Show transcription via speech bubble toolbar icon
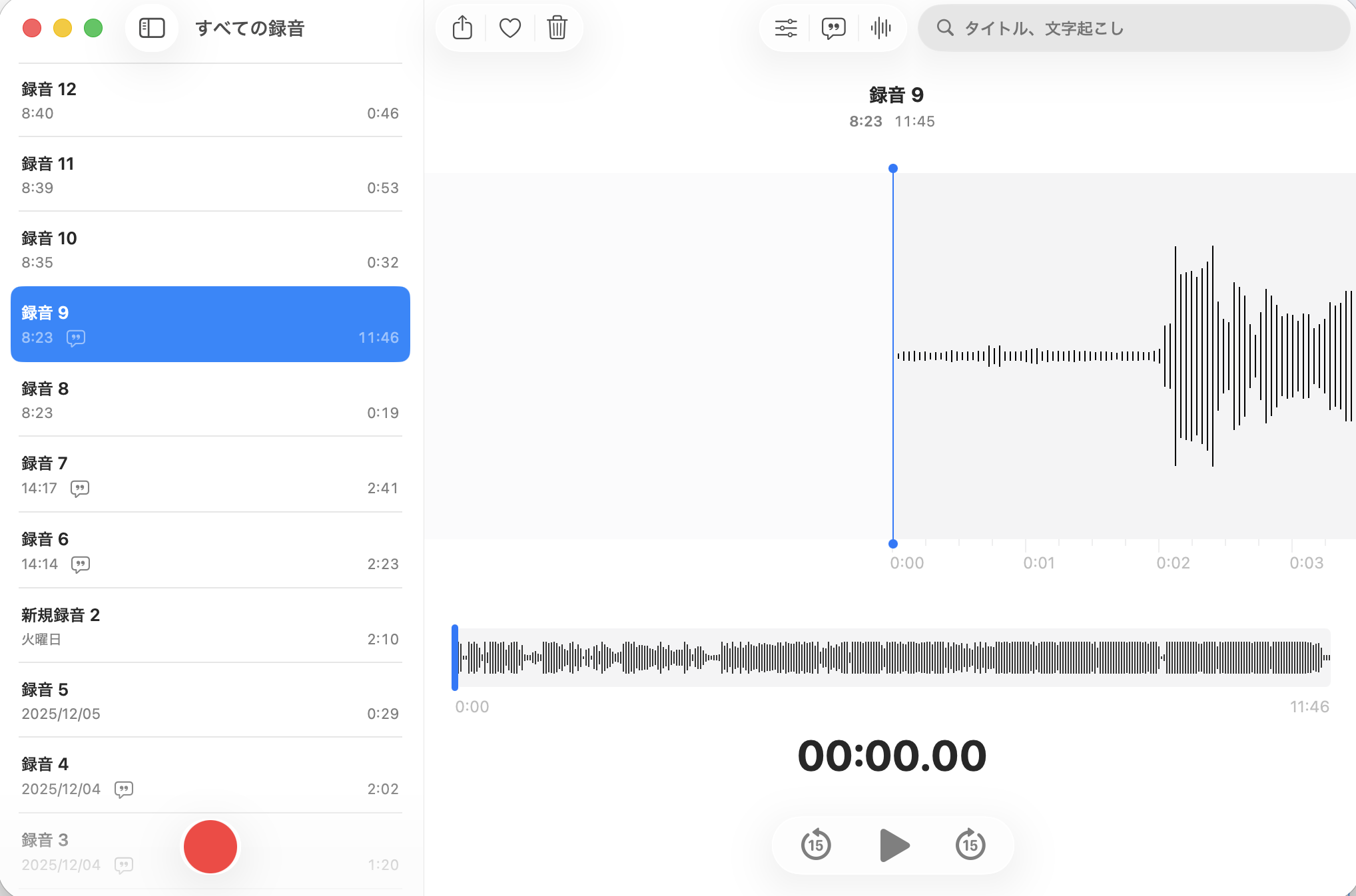This screenshot has width=1356, height=896. [833, 28]
